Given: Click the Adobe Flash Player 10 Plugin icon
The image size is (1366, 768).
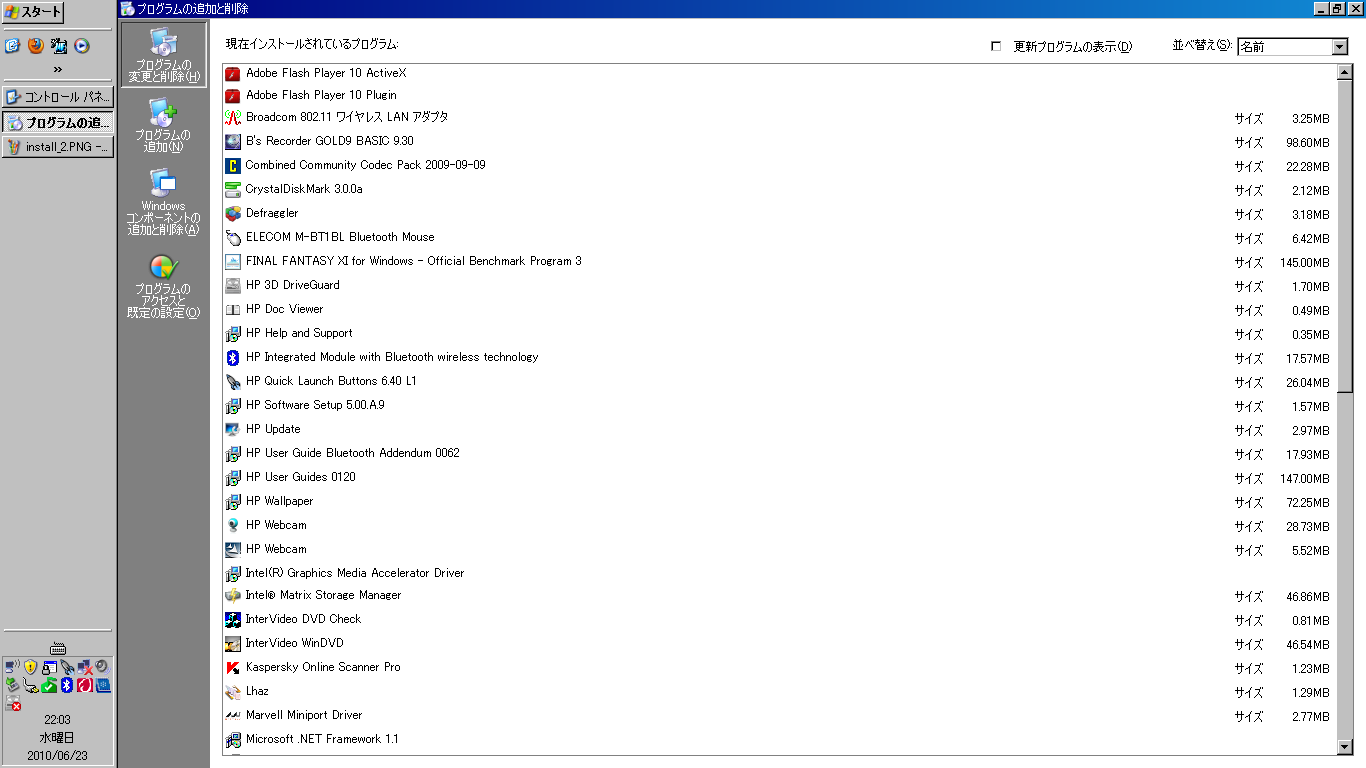Looking at the screenshot, I should click(233, 96).
